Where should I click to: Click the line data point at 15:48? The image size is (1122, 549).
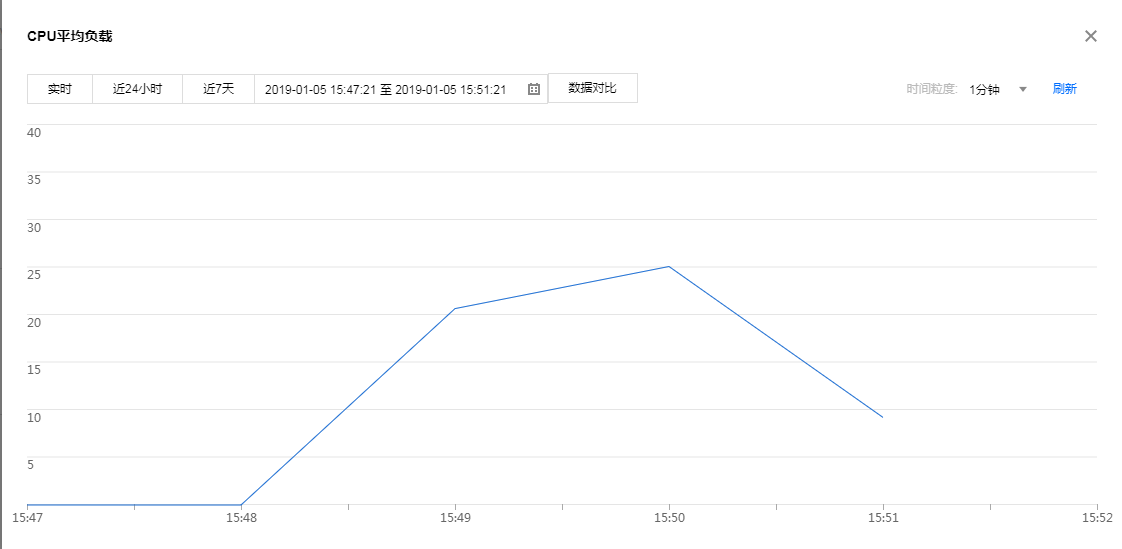point(241,504)
